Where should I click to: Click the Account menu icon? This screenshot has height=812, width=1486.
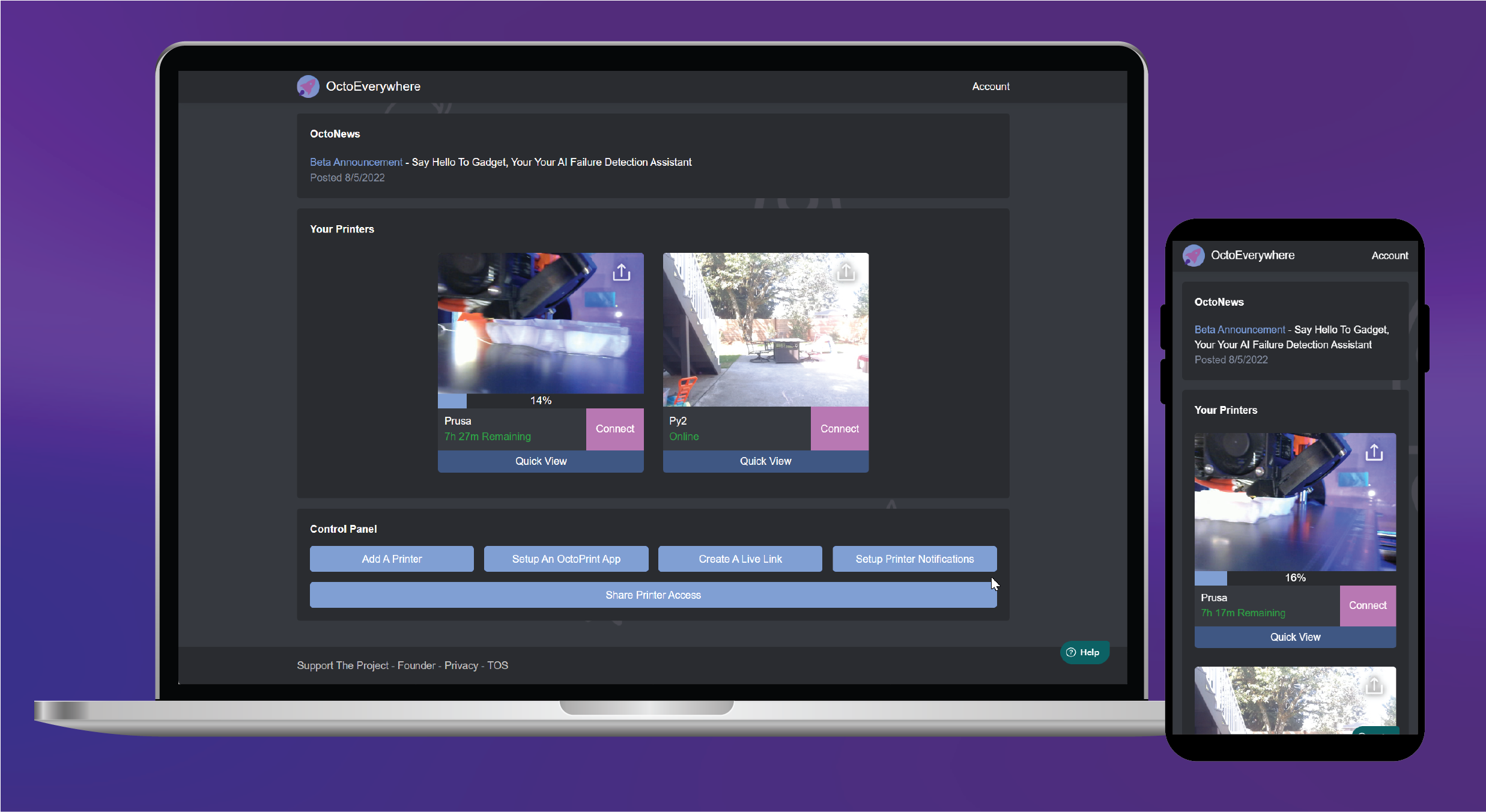[x=989, y=86]
